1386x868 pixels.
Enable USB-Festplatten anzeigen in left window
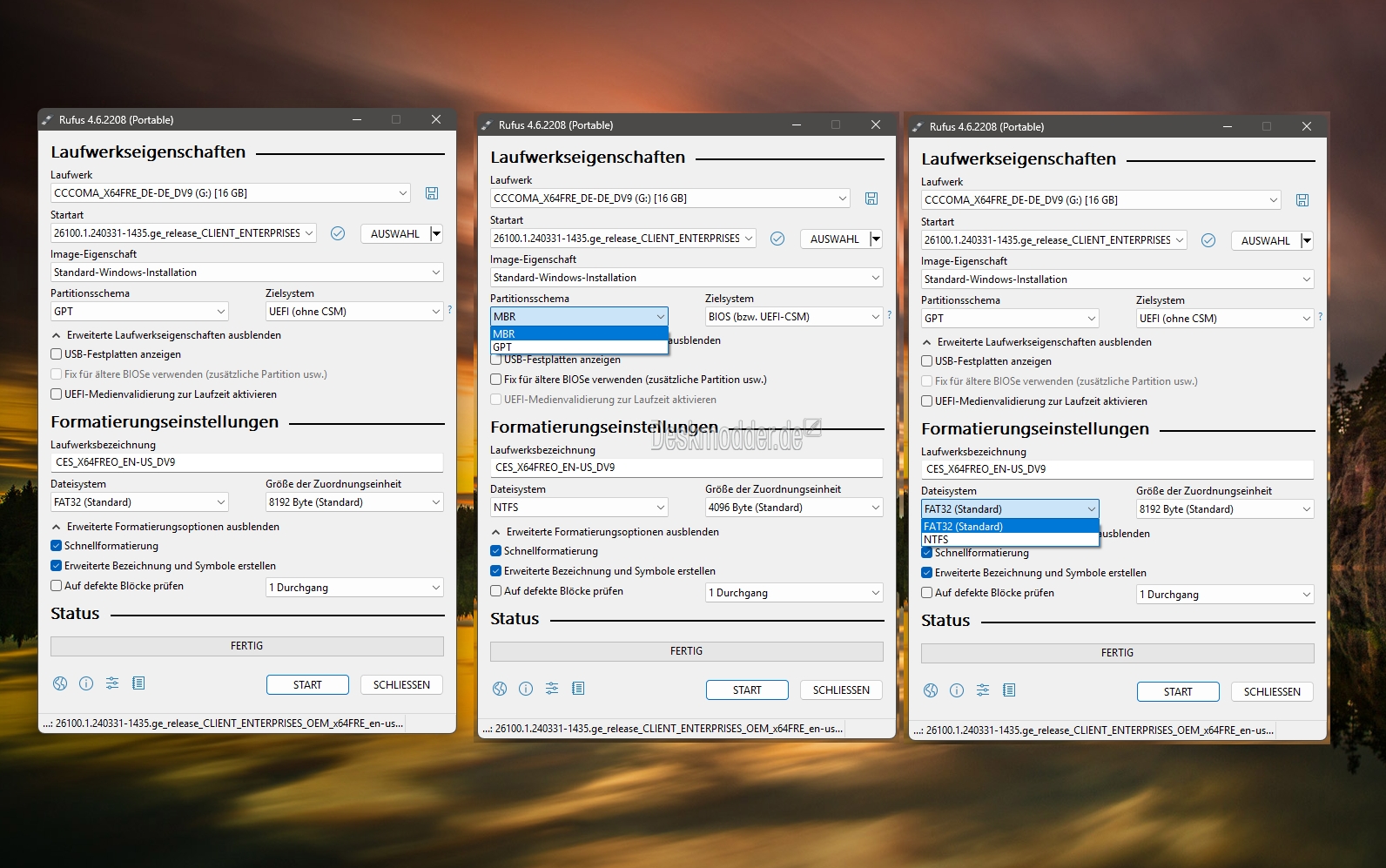tap(56, 354)
